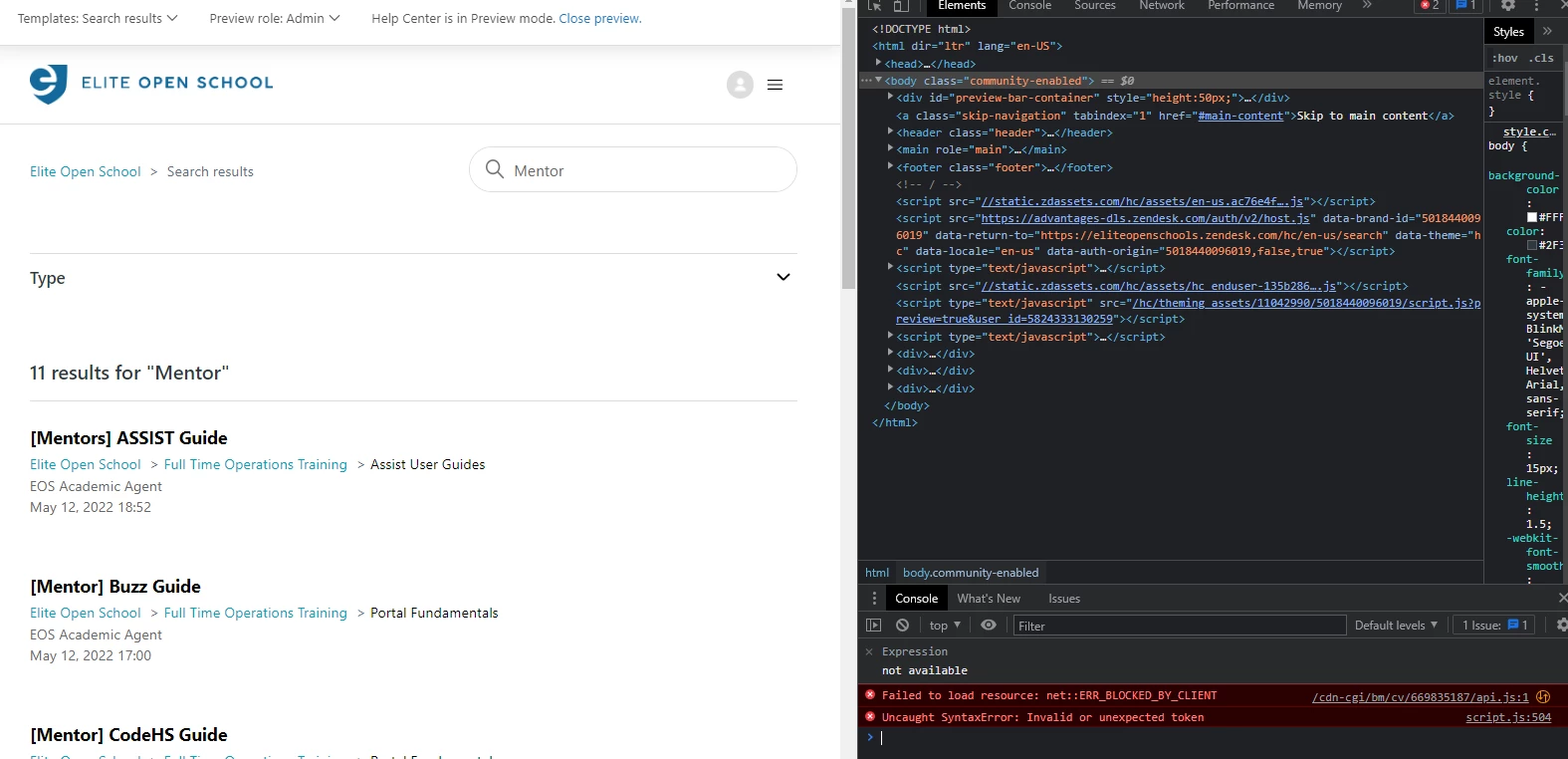Open DevTools settings gear icon
Image resolution: width=1568 pixels, height=759 pixels.
pyautogui.click(x=1508, y=6)
